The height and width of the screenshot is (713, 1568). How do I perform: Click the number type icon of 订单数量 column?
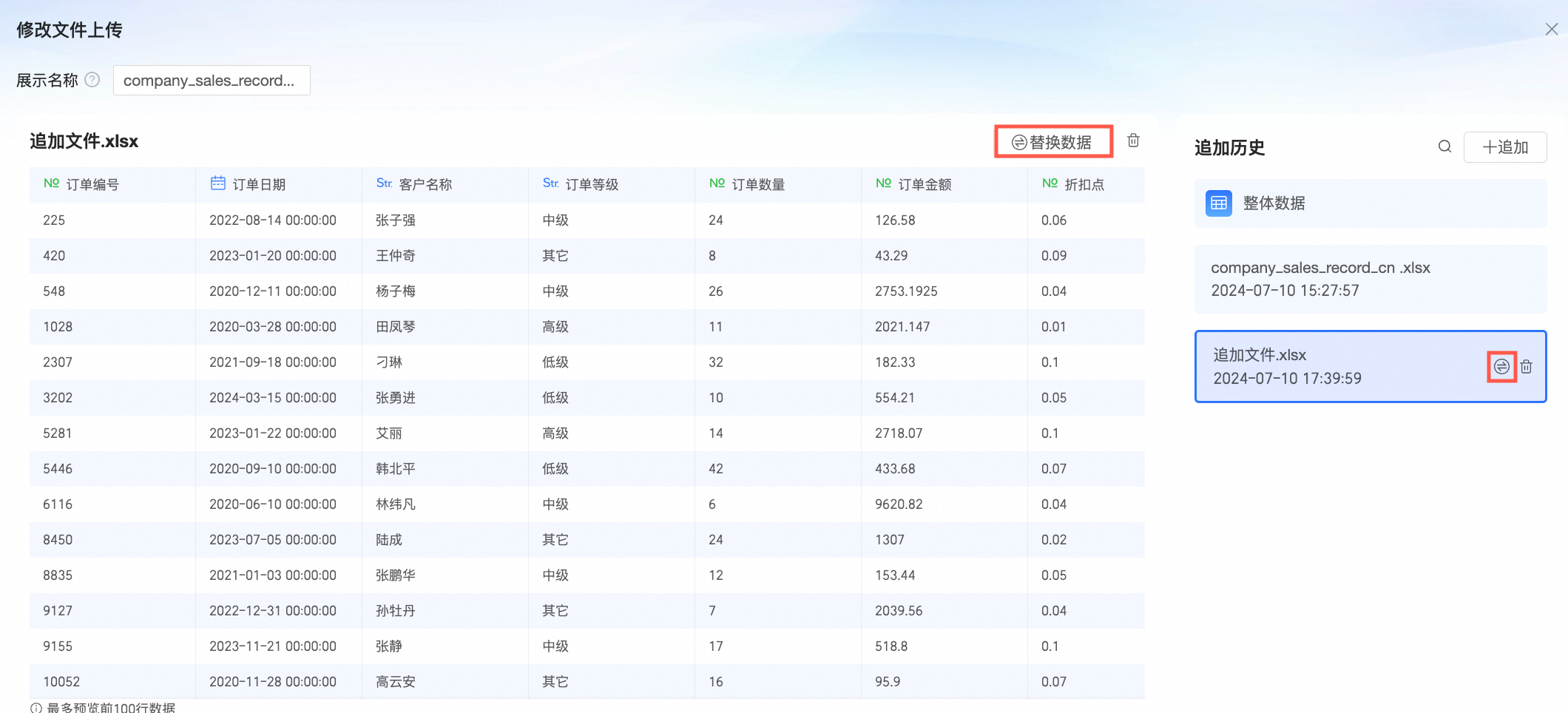point(717,183)
